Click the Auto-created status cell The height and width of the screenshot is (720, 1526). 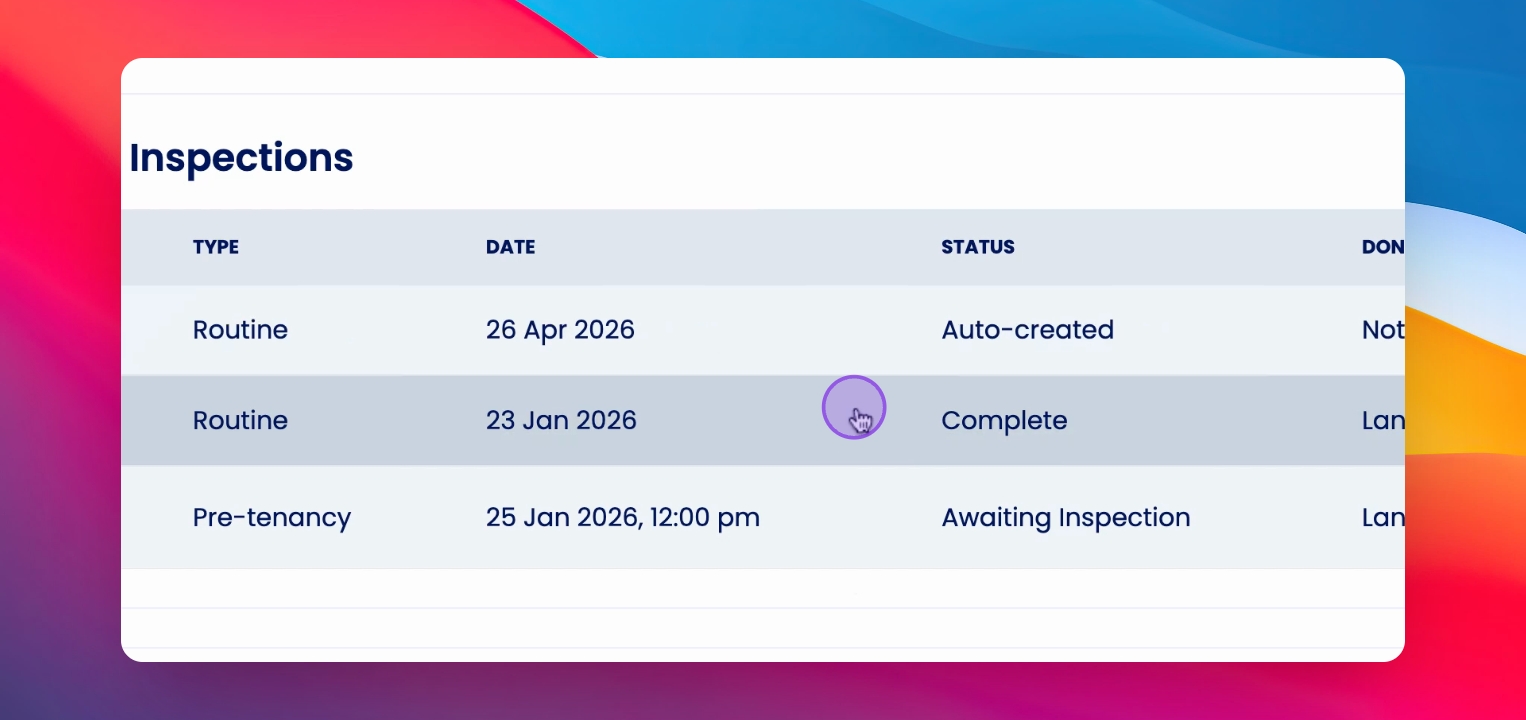pos(1027,330)
